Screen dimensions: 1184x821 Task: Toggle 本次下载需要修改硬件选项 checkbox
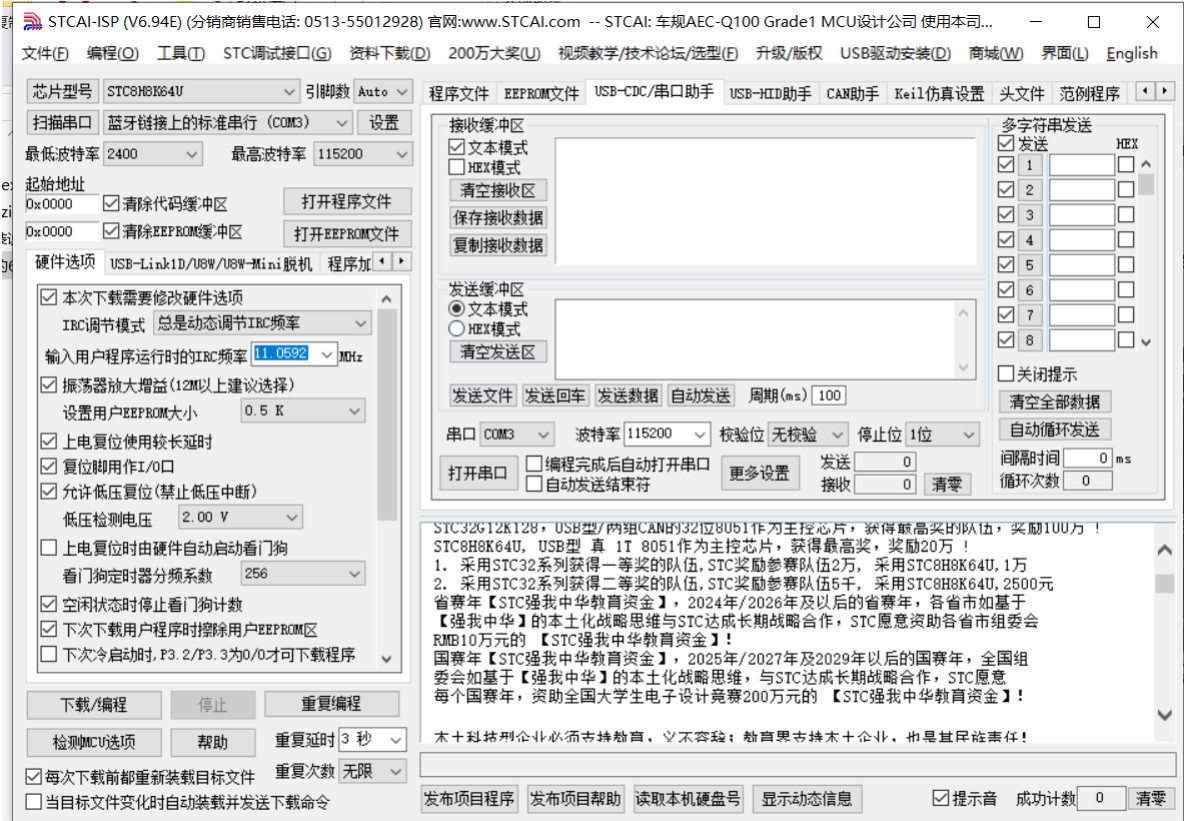(49, 298)
